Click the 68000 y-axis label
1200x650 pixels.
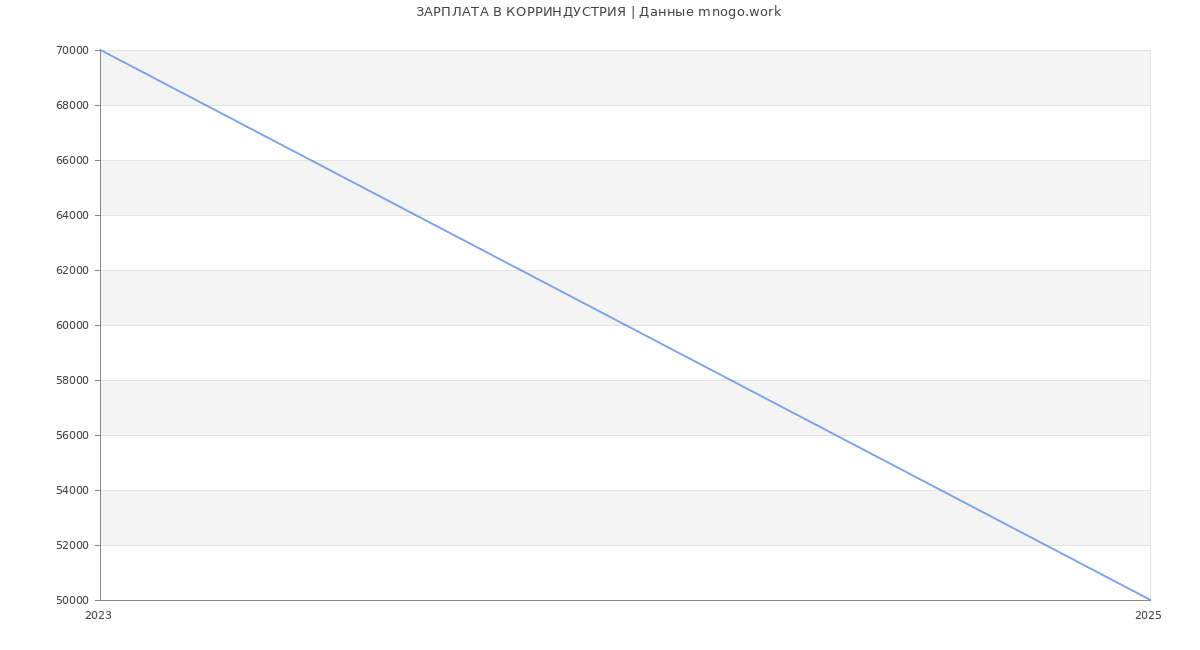pyautogui.click(x=72, y=105)
